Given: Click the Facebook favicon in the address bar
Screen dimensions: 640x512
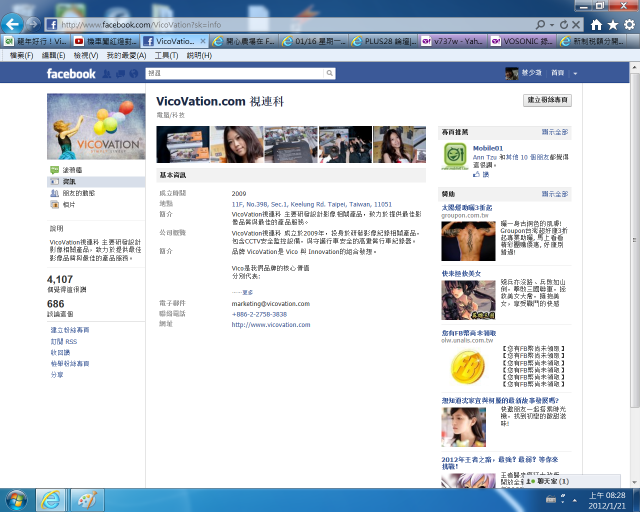Looking at the screenshot, I should click(x=51, y=24).
